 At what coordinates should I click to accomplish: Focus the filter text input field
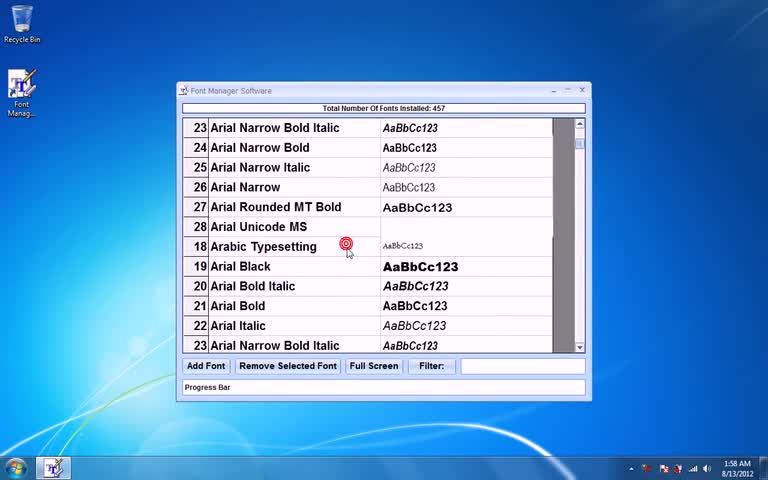pyautogui.click(x=523, y=366)
